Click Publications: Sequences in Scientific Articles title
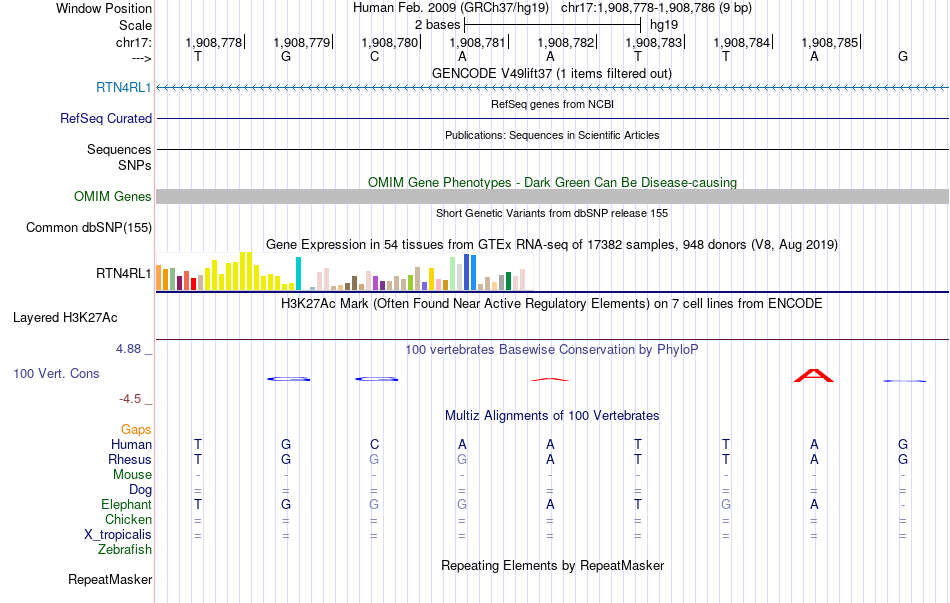 552,135
